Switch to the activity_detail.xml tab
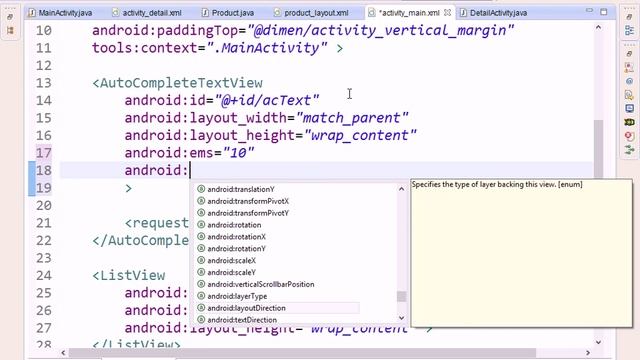 (x=147, y=13)
